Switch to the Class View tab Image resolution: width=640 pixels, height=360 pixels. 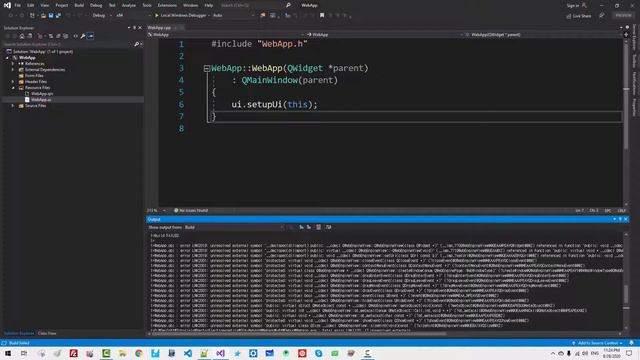coord(47,333)
